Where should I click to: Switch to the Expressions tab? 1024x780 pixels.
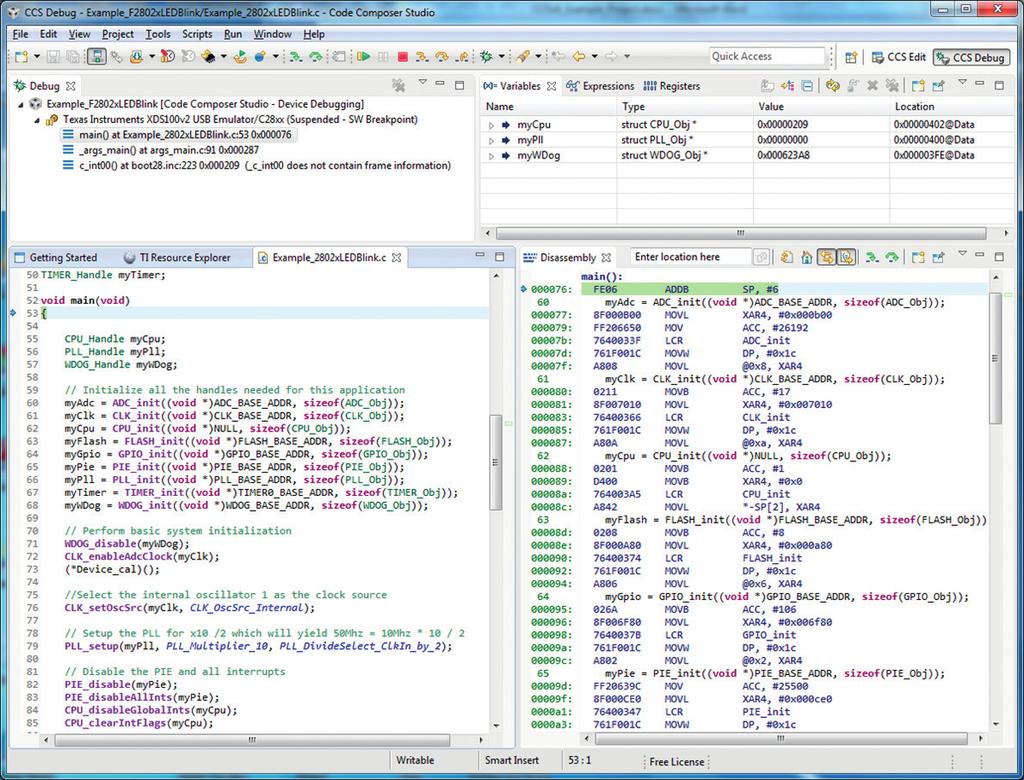(x=601, y=86)
